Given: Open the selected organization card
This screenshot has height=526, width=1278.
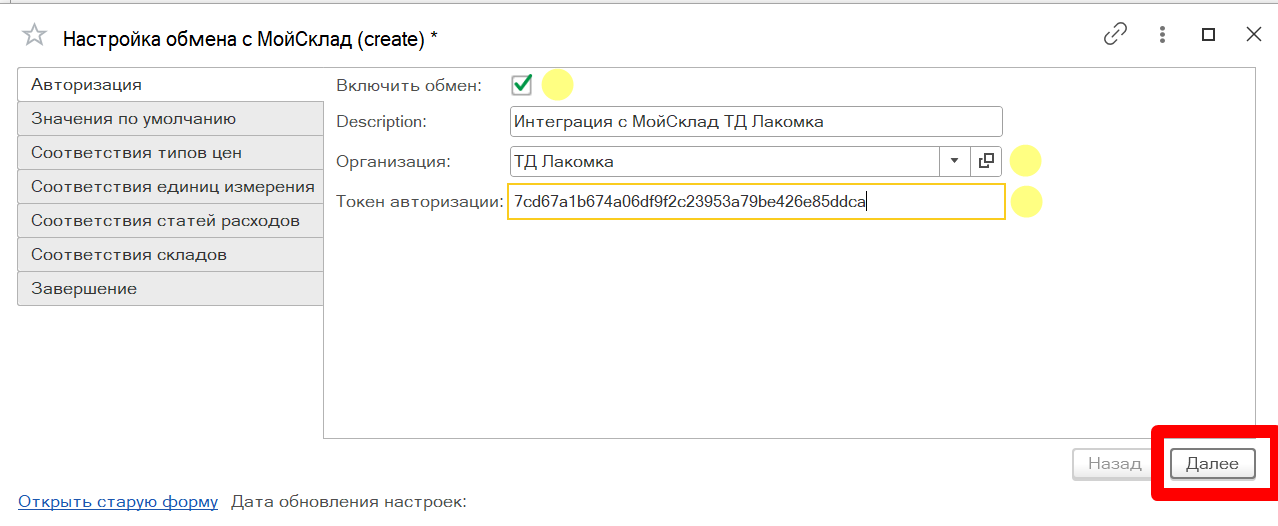Looking at the screenshot, I should point(986,161).
